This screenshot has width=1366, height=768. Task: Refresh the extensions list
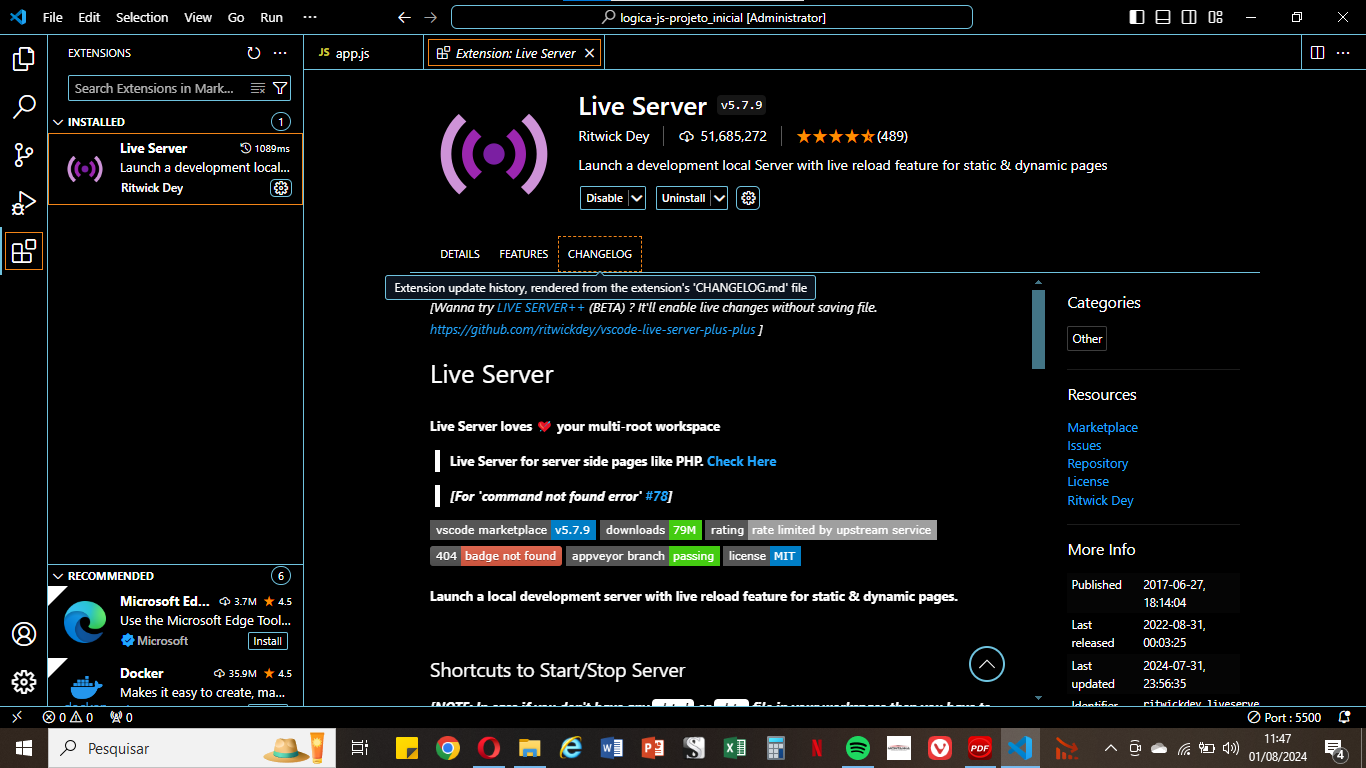254,53
